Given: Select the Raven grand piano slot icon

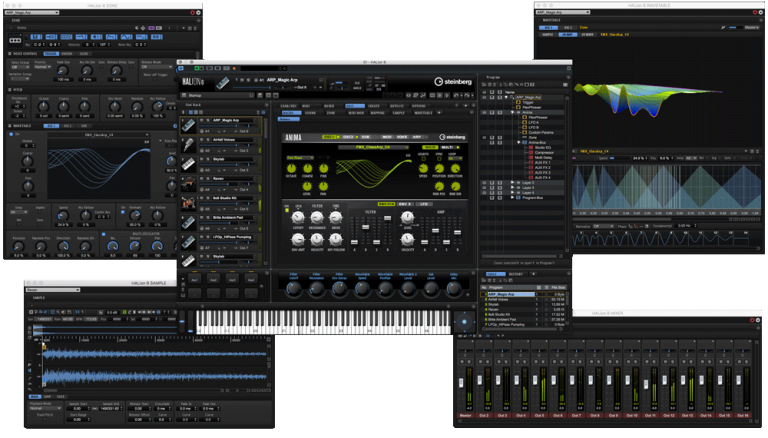Looking at the screenshot, I should pyautogui.click(x=189, y=184).
